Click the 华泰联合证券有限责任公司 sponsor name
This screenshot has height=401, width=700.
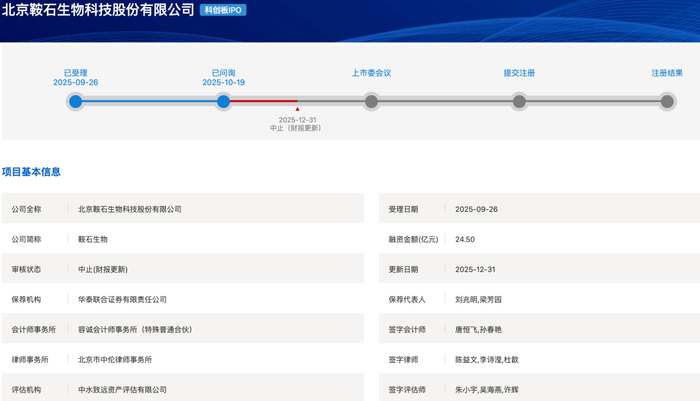[122, 299]
